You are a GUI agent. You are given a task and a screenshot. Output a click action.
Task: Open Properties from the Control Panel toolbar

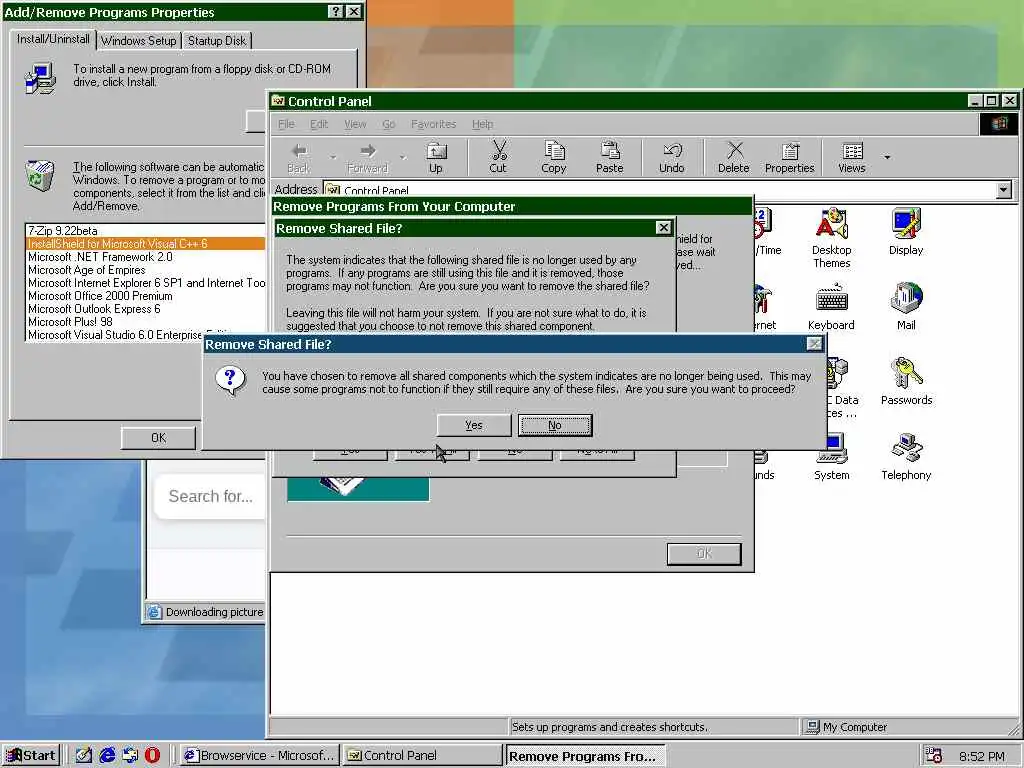[x=790, y=158]
